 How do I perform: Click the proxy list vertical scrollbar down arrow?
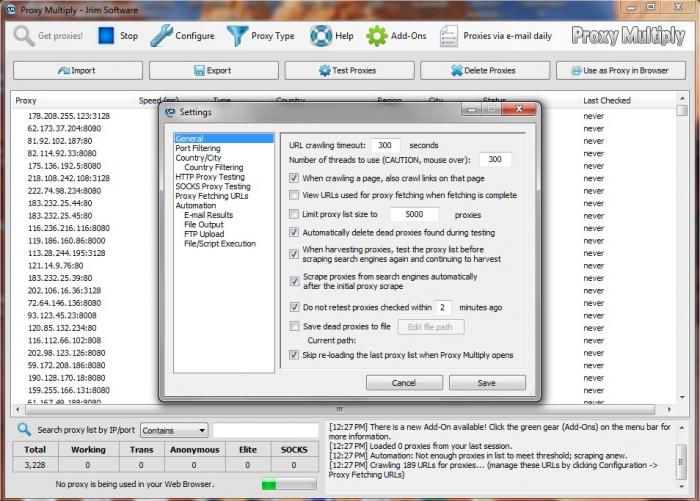(x=682, y=397)
